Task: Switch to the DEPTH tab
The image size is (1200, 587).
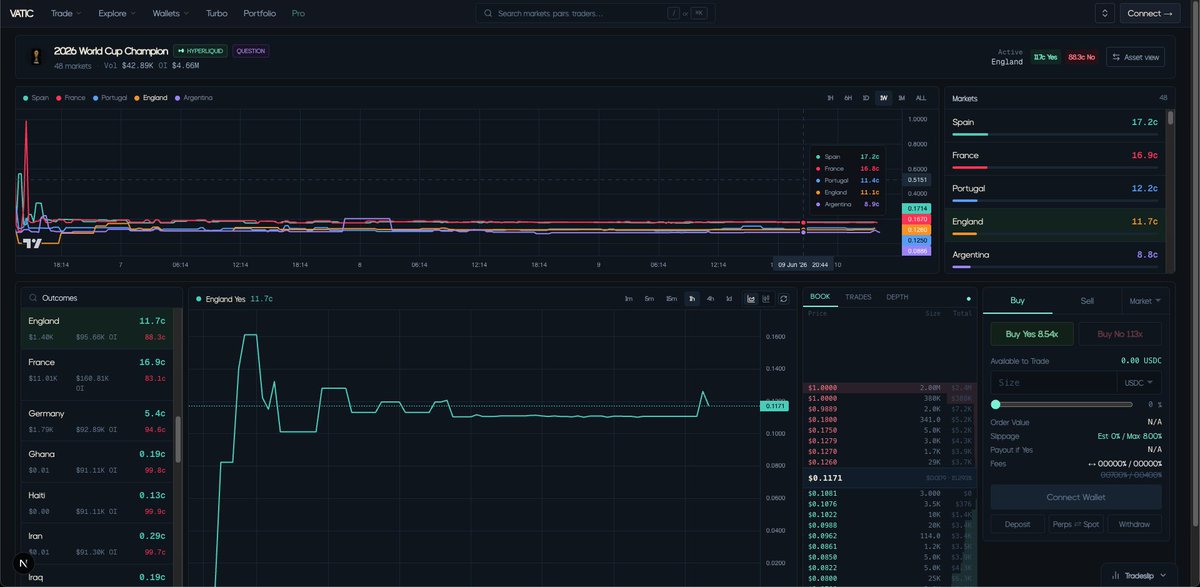Action: point(897,297)
